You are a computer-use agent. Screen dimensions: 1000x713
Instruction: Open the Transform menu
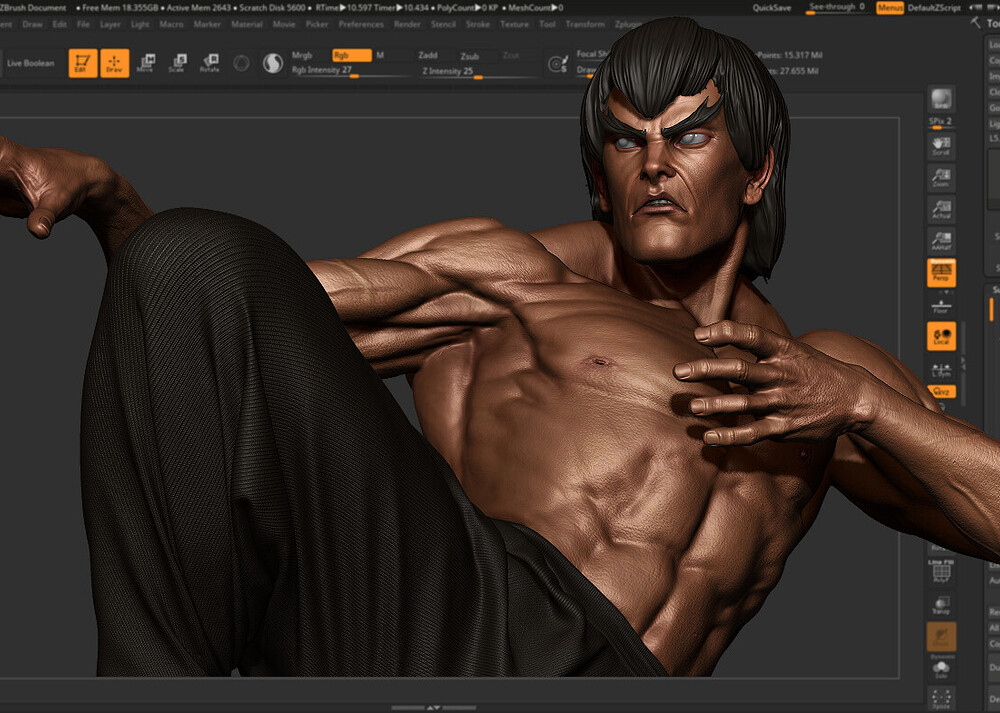[x=585, y=24]
